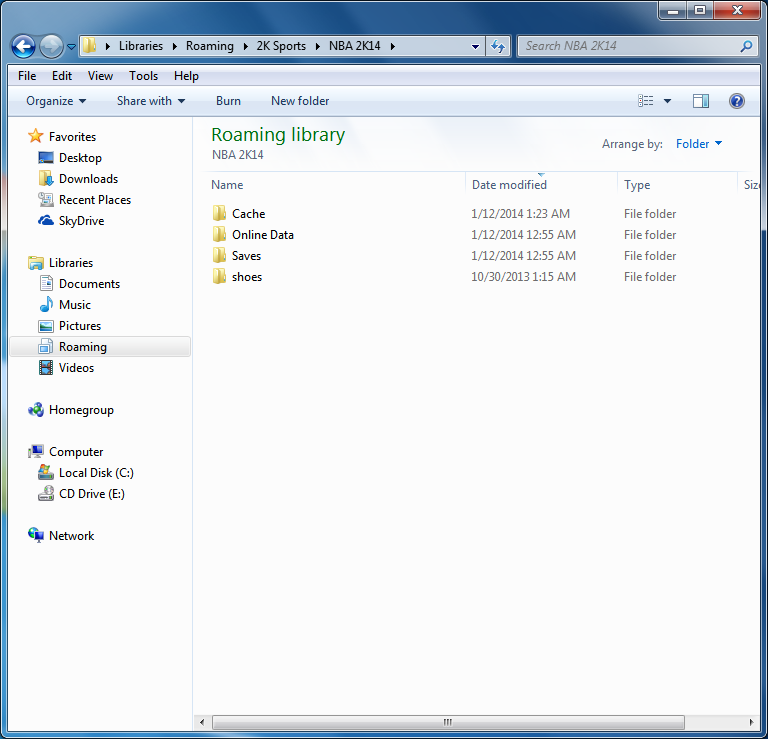Viewport: 768px width, 739px height.
Task: Select Computer in the navigation pane
Action: [76, 452]
